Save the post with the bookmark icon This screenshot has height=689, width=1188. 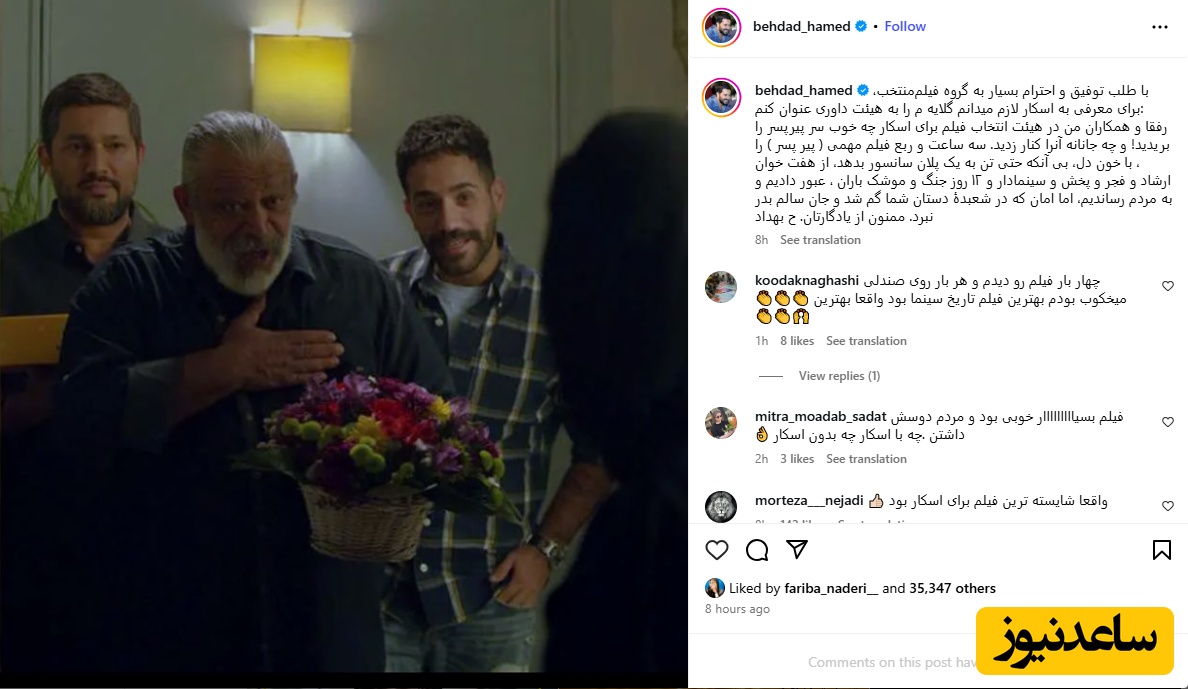(x=1161, y=550)
